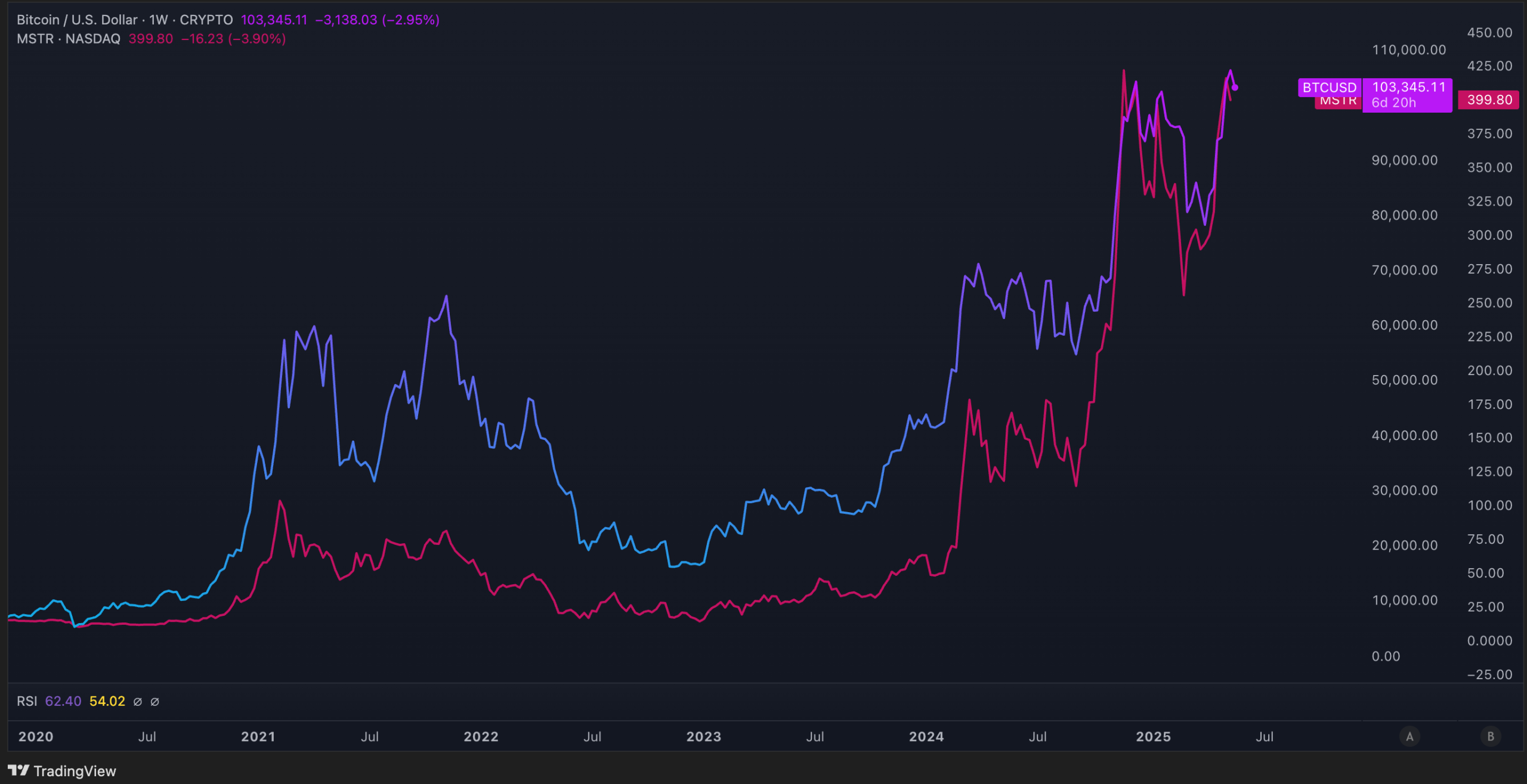This screenshot has height=784, width=1527.
Task: Click the 300.00 MSTR scale label
Action: [x=1489, y=235]
